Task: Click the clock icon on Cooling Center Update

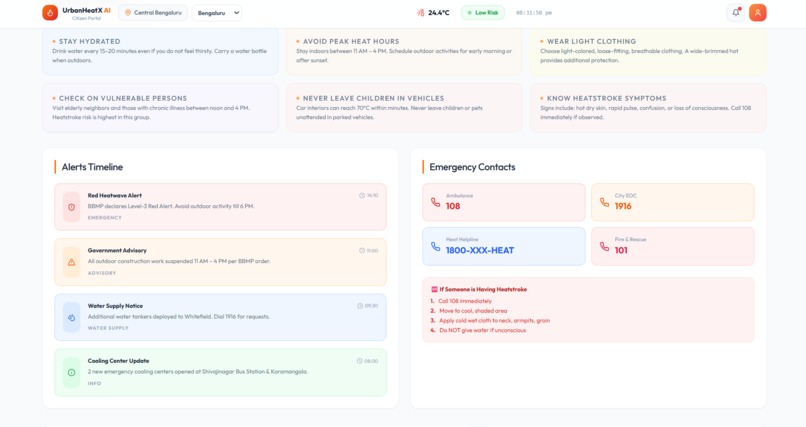Action: (359, 361)
